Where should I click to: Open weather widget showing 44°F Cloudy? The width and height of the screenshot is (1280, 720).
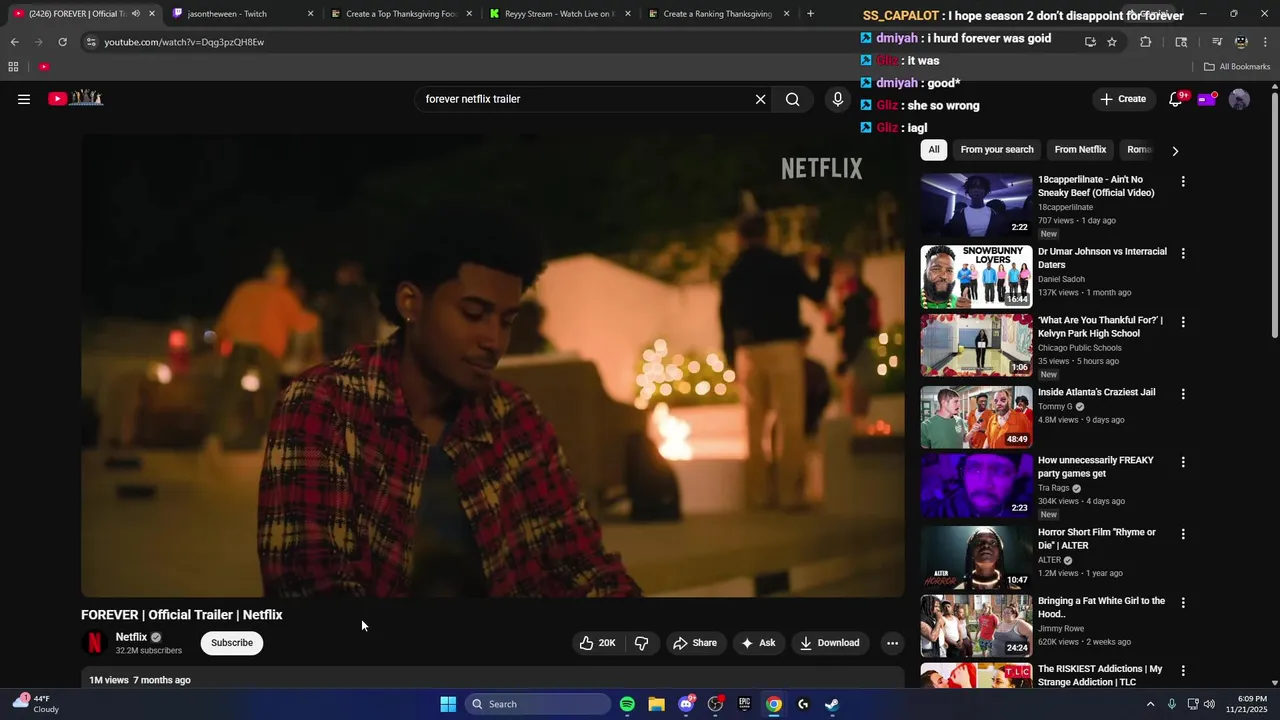[x=35, y=704]
